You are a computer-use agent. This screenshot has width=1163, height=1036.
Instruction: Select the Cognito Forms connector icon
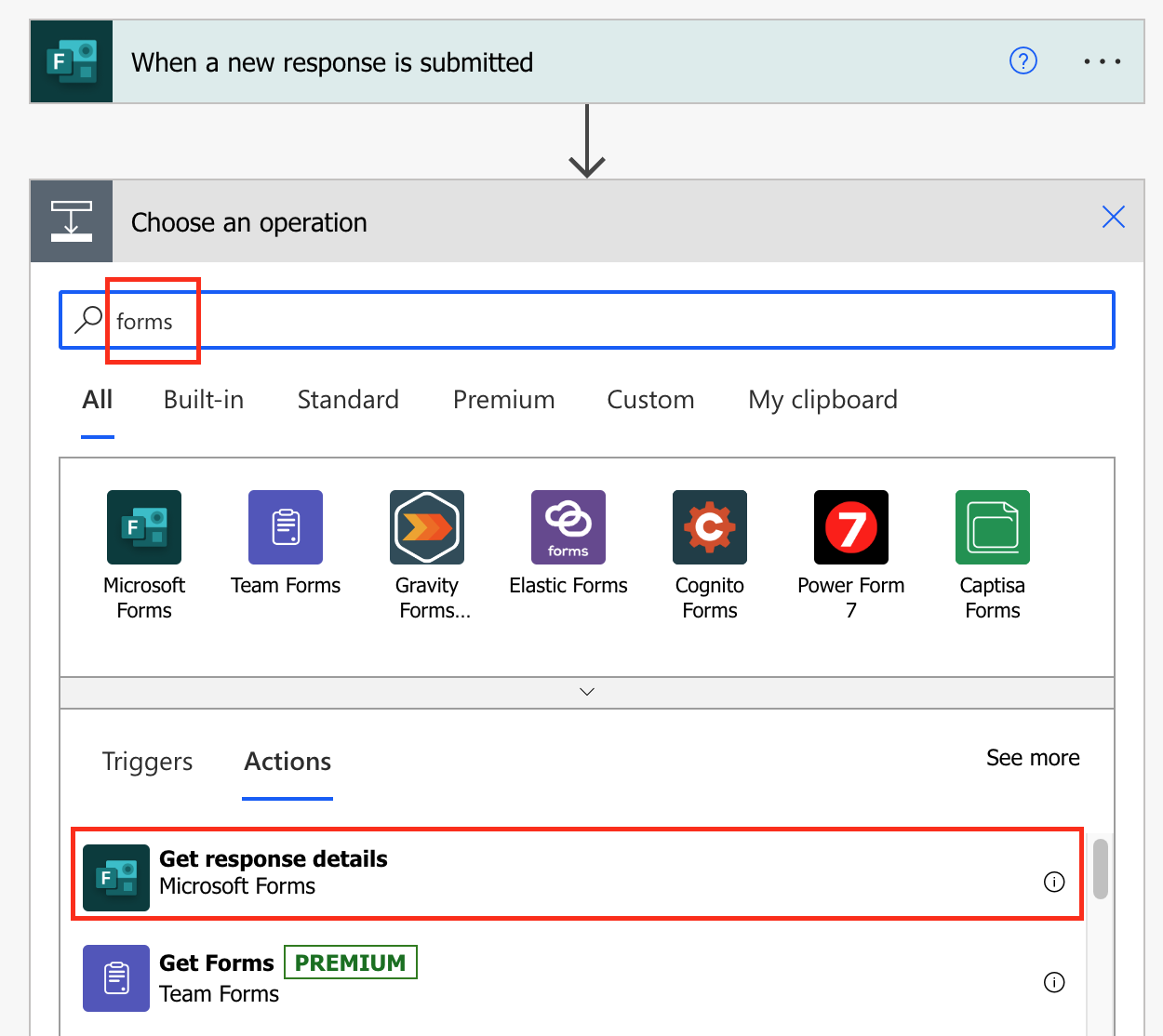tap(710, 527)
